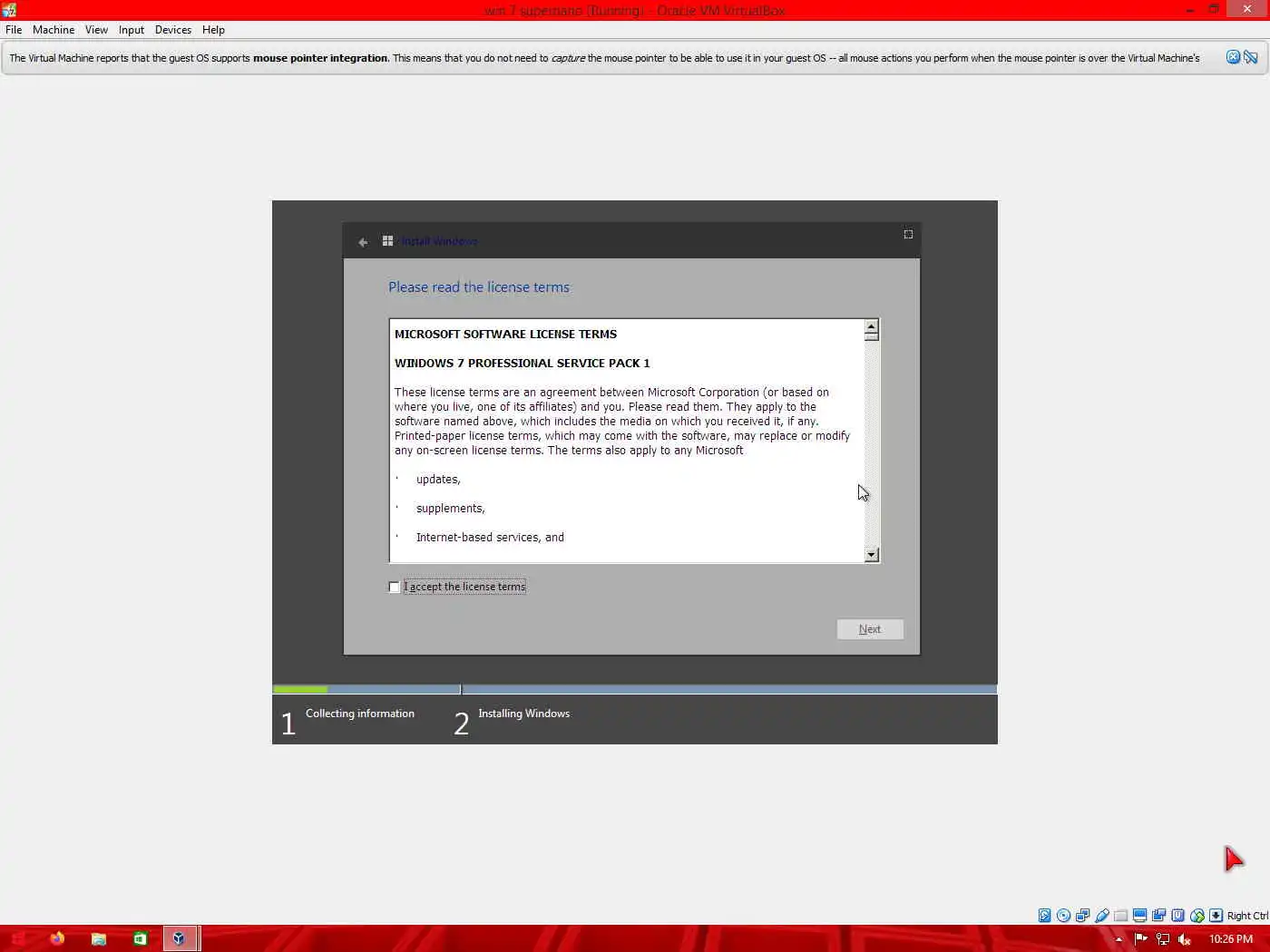Click the VirtualBox window title bar icon
The width and height of the screenshot is (1270, 952).
pos(9,10)
